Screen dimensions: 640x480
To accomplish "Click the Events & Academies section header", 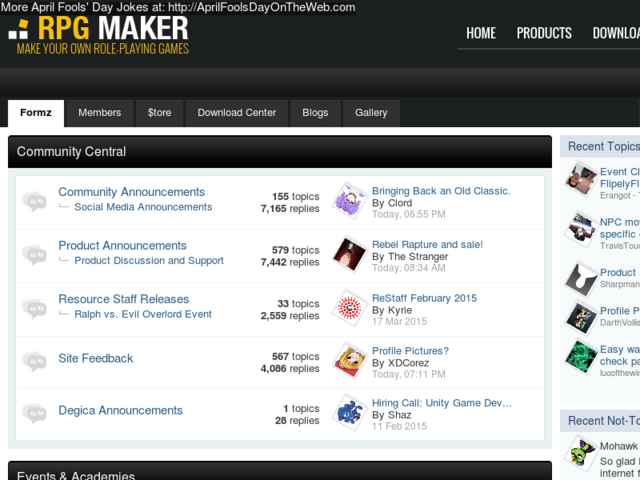I will [x=280, y=471].
